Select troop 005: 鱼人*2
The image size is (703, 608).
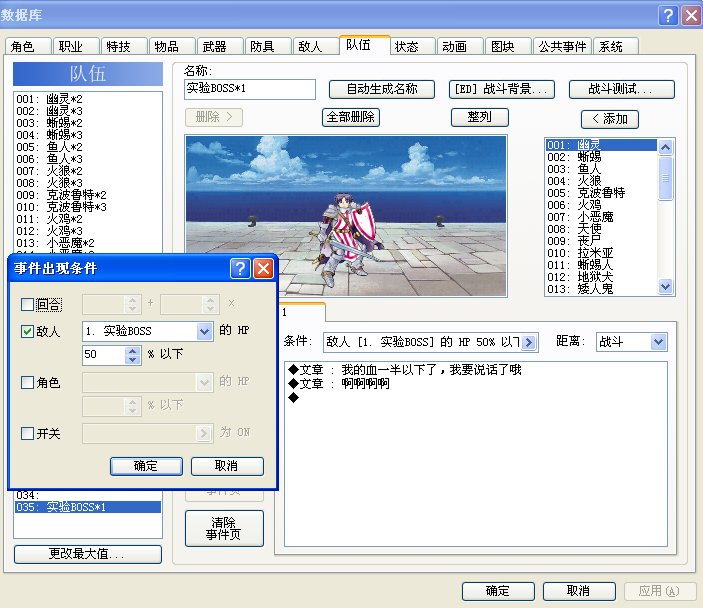point(87,147)
